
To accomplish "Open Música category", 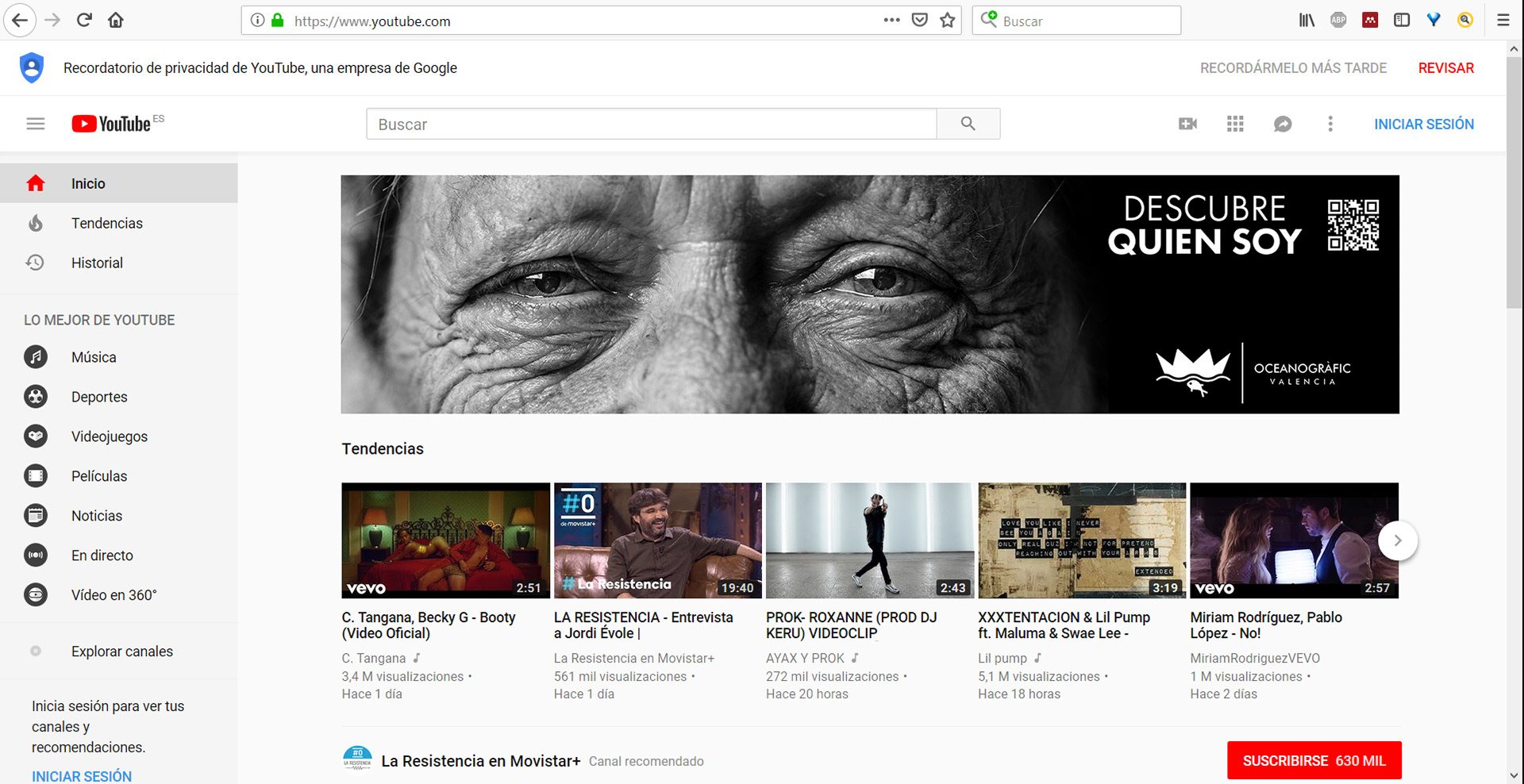I will 119,357.
